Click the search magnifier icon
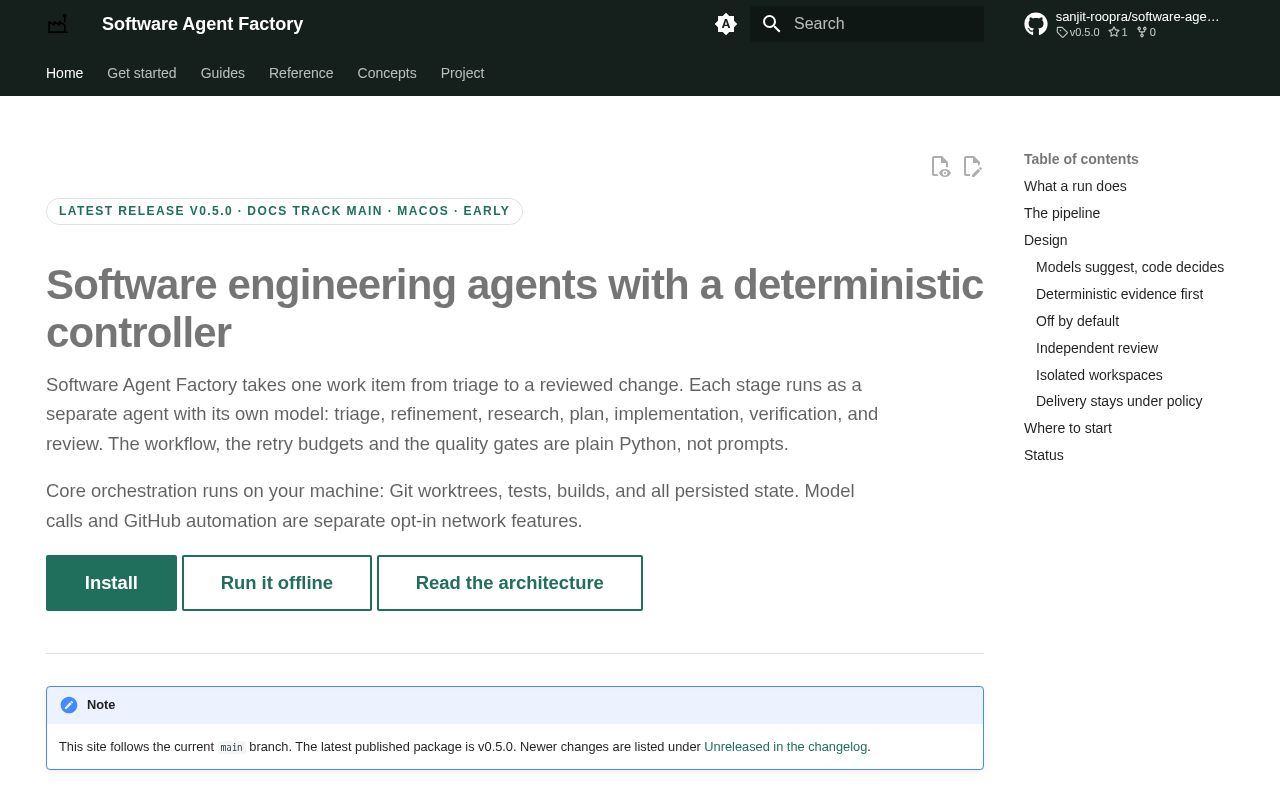 pos(771,24)
